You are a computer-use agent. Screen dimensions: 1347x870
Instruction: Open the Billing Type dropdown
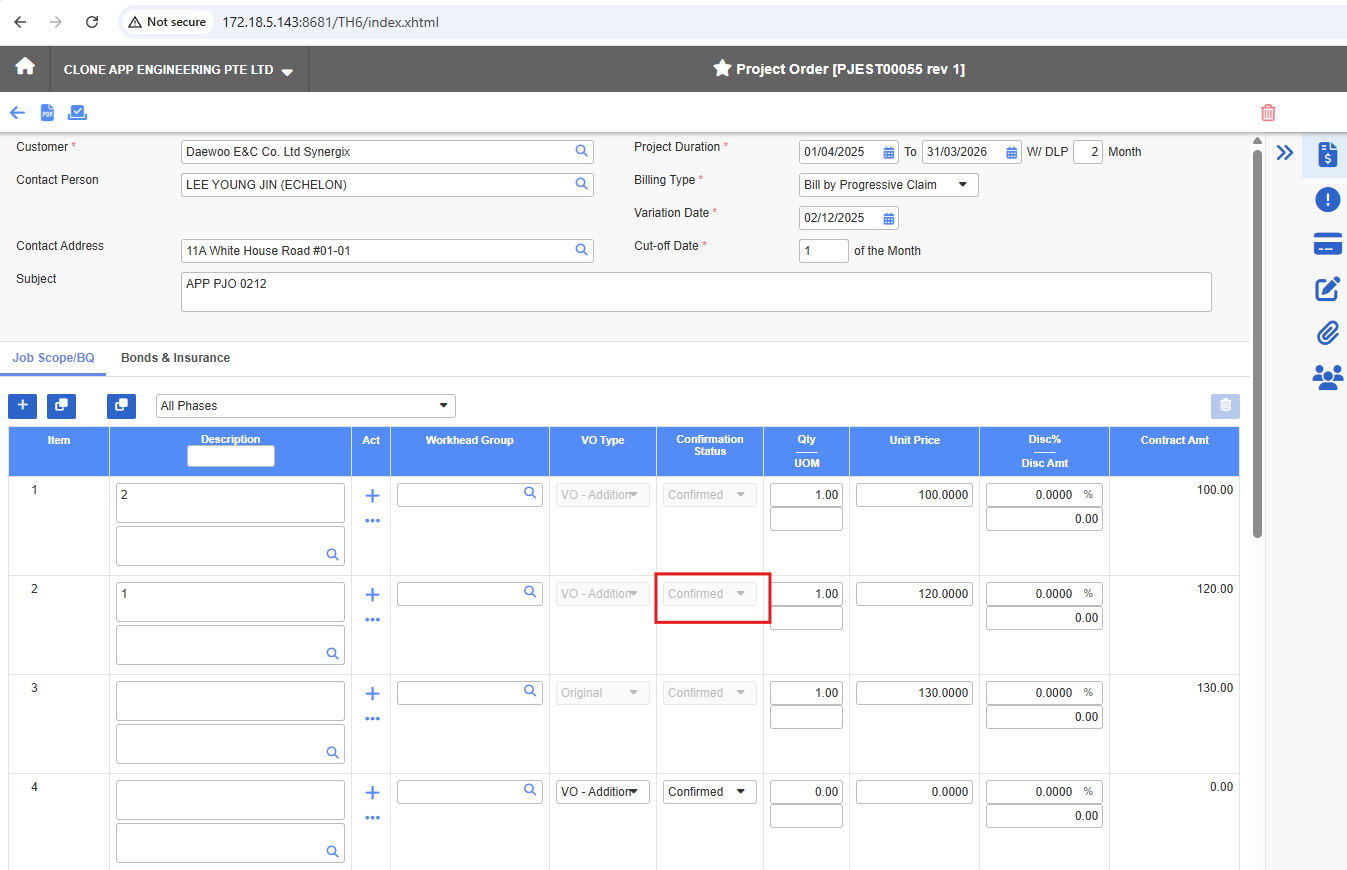tap(888, 185)
